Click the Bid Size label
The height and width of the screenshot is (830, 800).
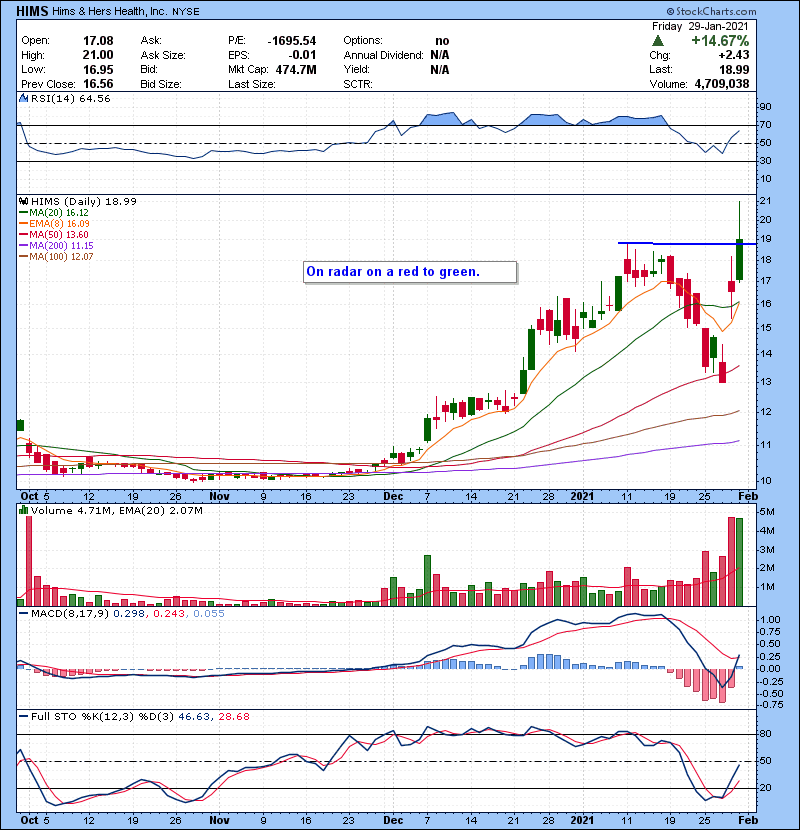coord(161,84)
